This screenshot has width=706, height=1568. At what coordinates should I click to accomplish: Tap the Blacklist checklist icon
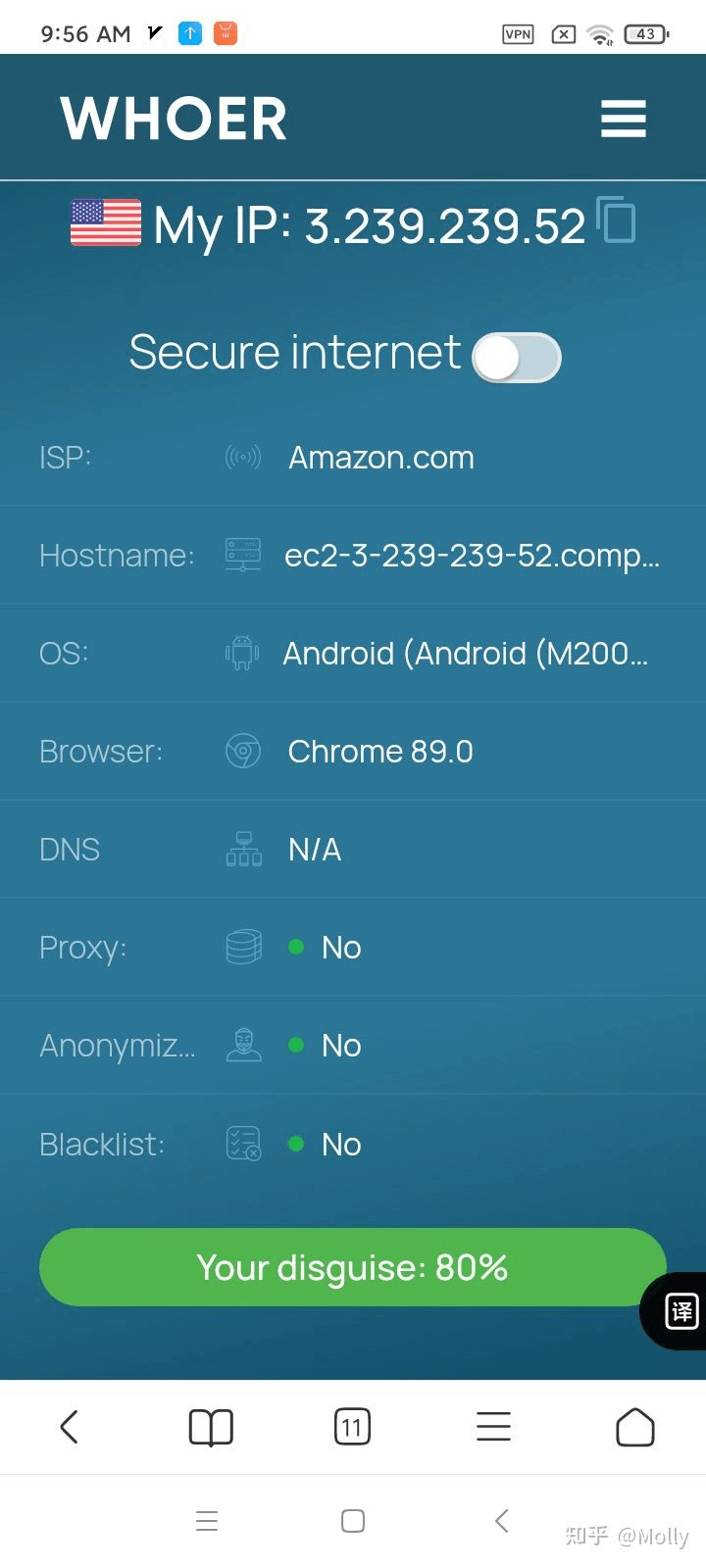[x=243, y=1143]
